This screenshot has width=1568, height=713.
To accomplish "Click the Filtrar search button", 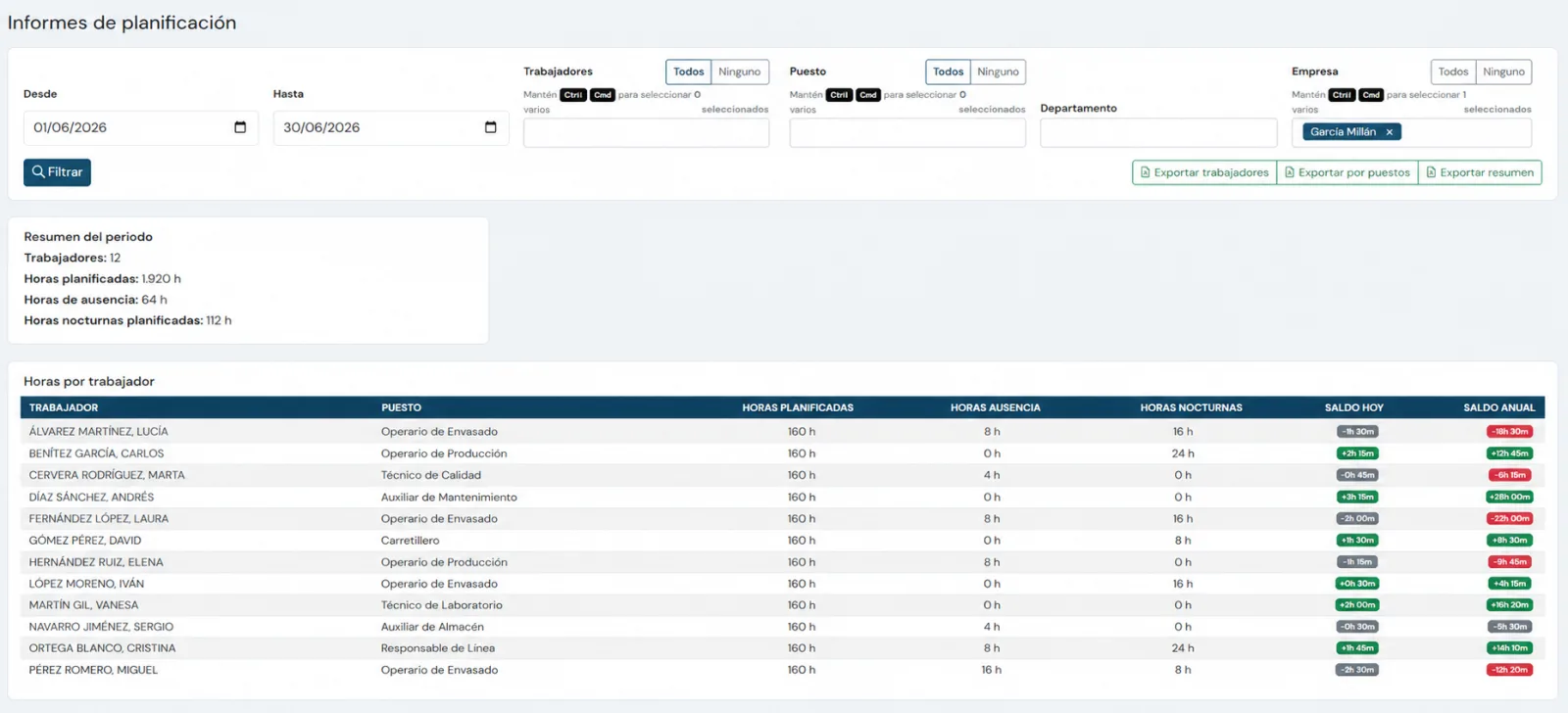I will coord(57,172).
